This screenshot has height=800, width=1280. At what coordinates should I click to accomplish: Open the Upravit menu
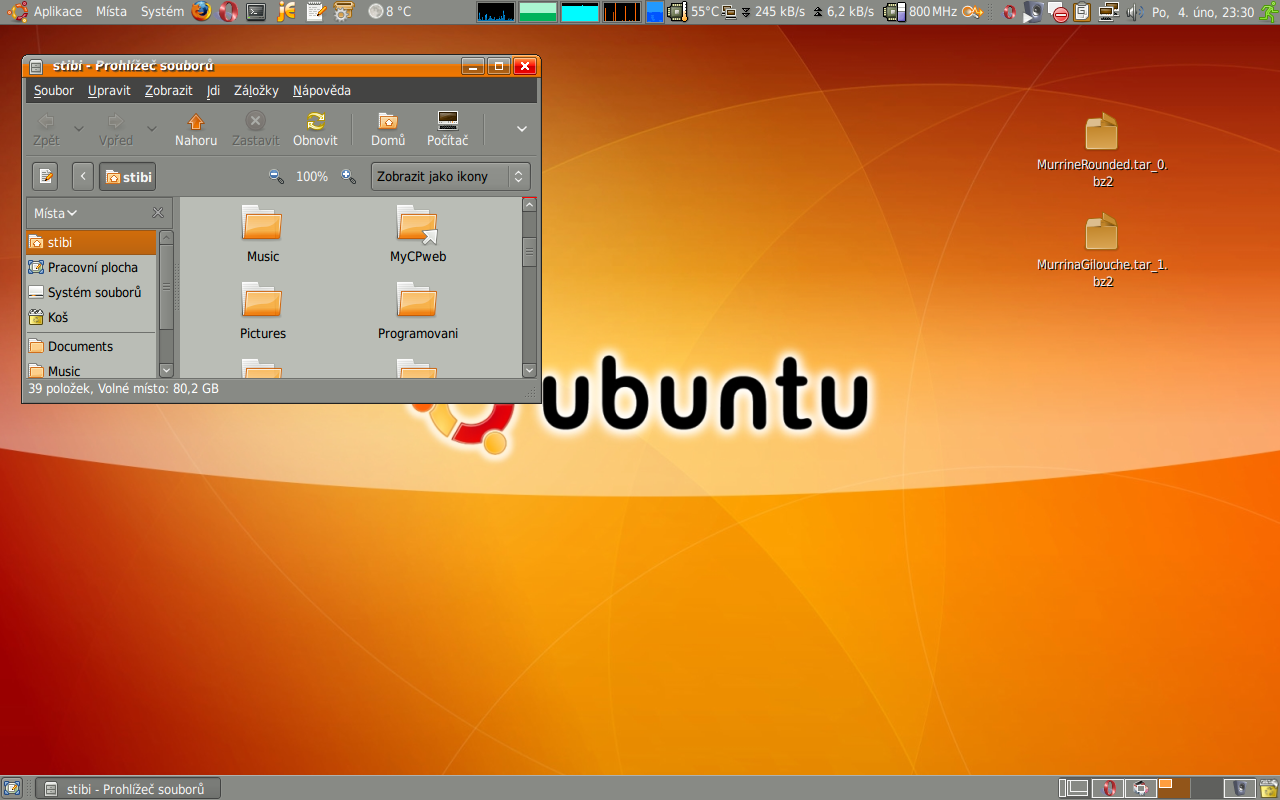pyautogui.click(x=109, y=90)
